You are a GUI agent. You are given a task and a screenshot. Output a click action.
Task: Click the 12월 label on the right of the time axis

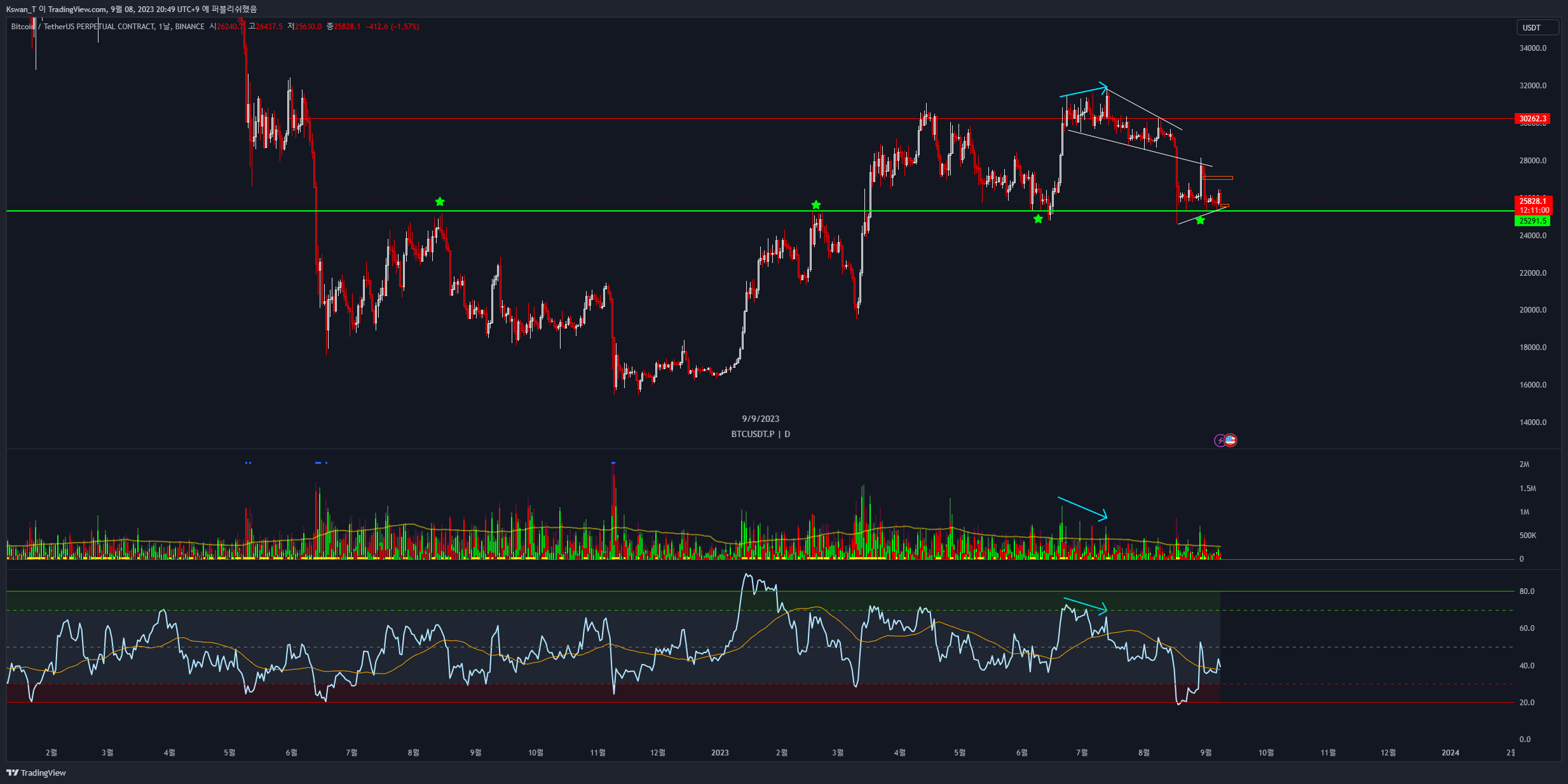click(x=1388, y=753)
